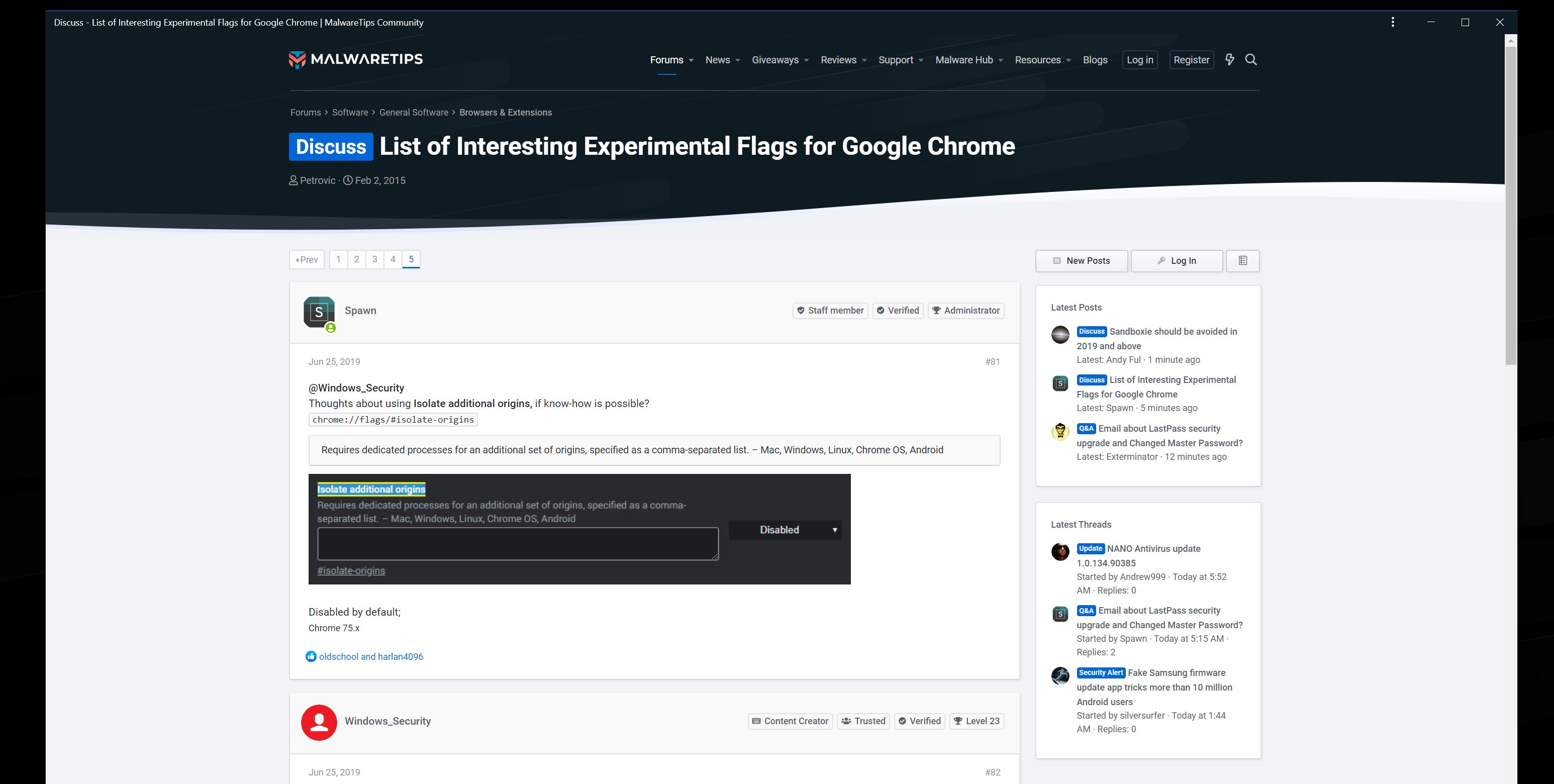Click the MalwareTips logo
This screenshot has width=1554, height=784.
point(356,59)
